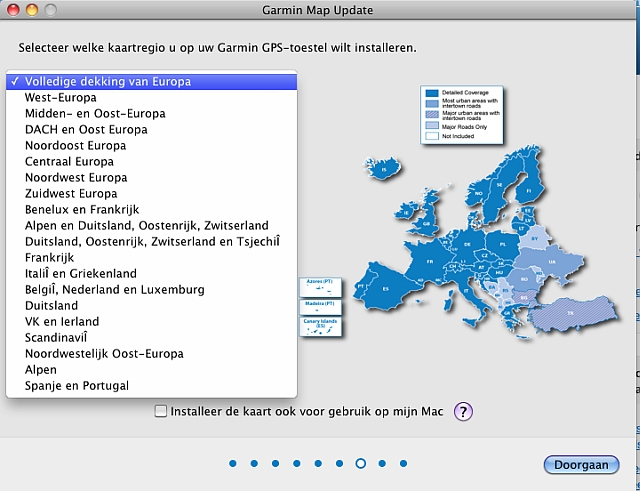640x491 pixels.
Task: Select 'Volledige dekking van Europa' option
Action: tap(151, 82)
